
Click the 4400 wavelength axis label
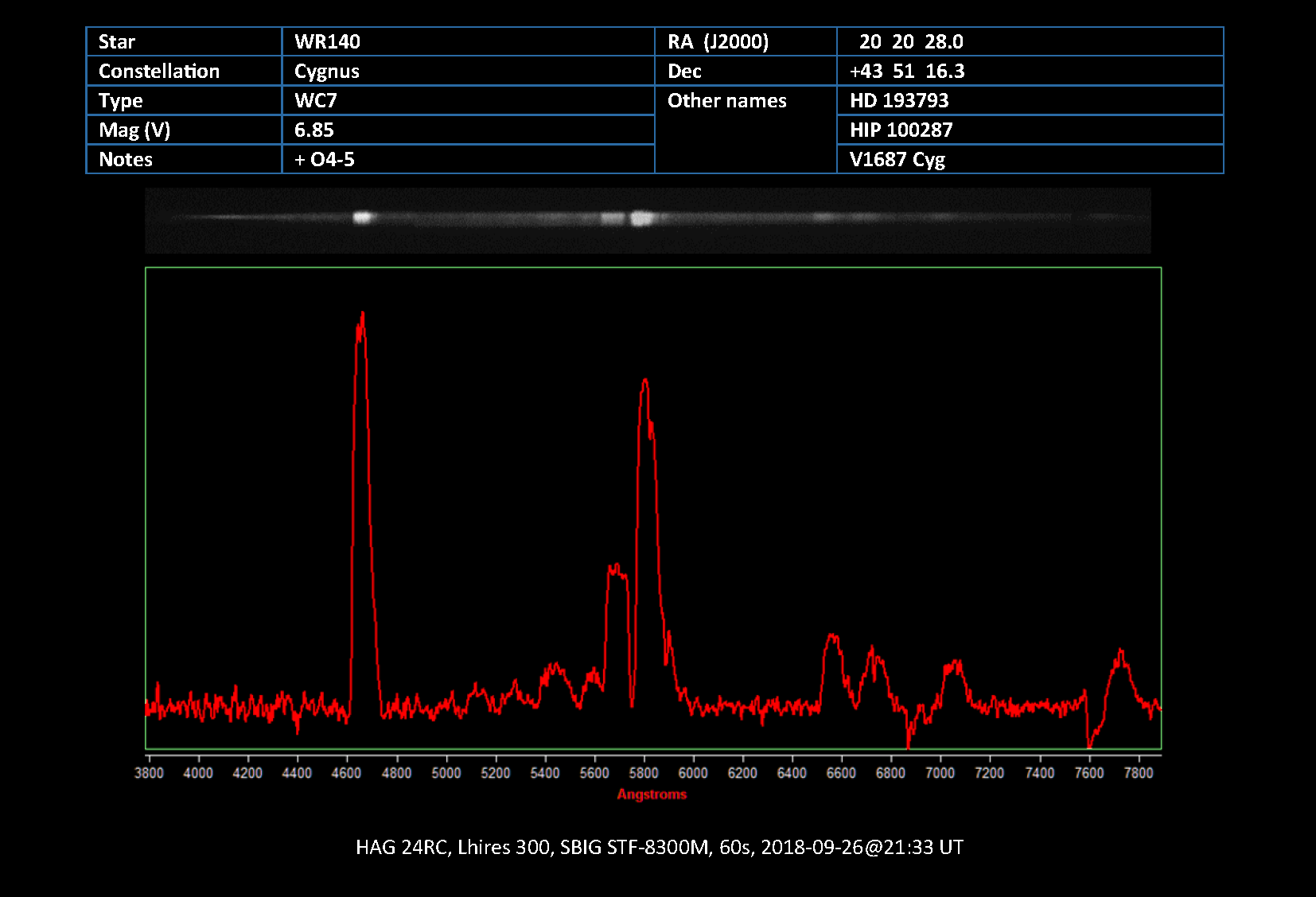pyautogui.click(x=297, y=773)
